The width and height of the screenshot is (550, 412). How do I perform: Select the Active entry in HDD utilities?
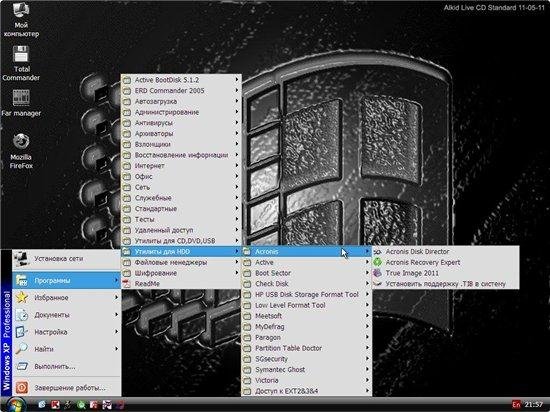click(x=306, y=262)
